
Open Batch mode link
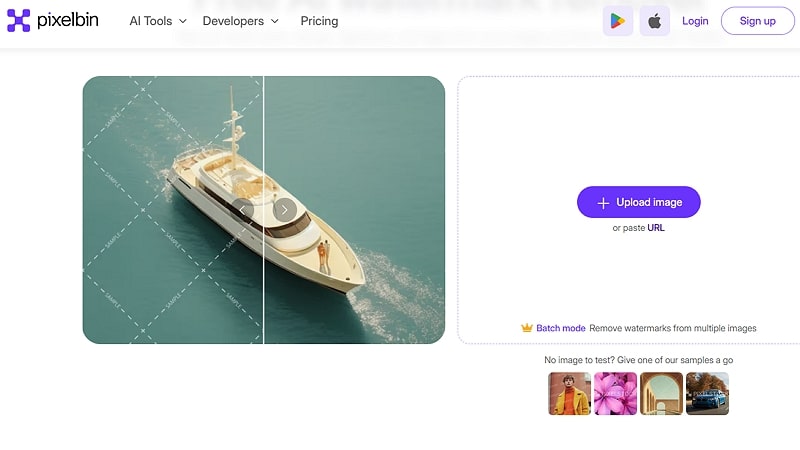pyautogui.click(x=560, y=328)
